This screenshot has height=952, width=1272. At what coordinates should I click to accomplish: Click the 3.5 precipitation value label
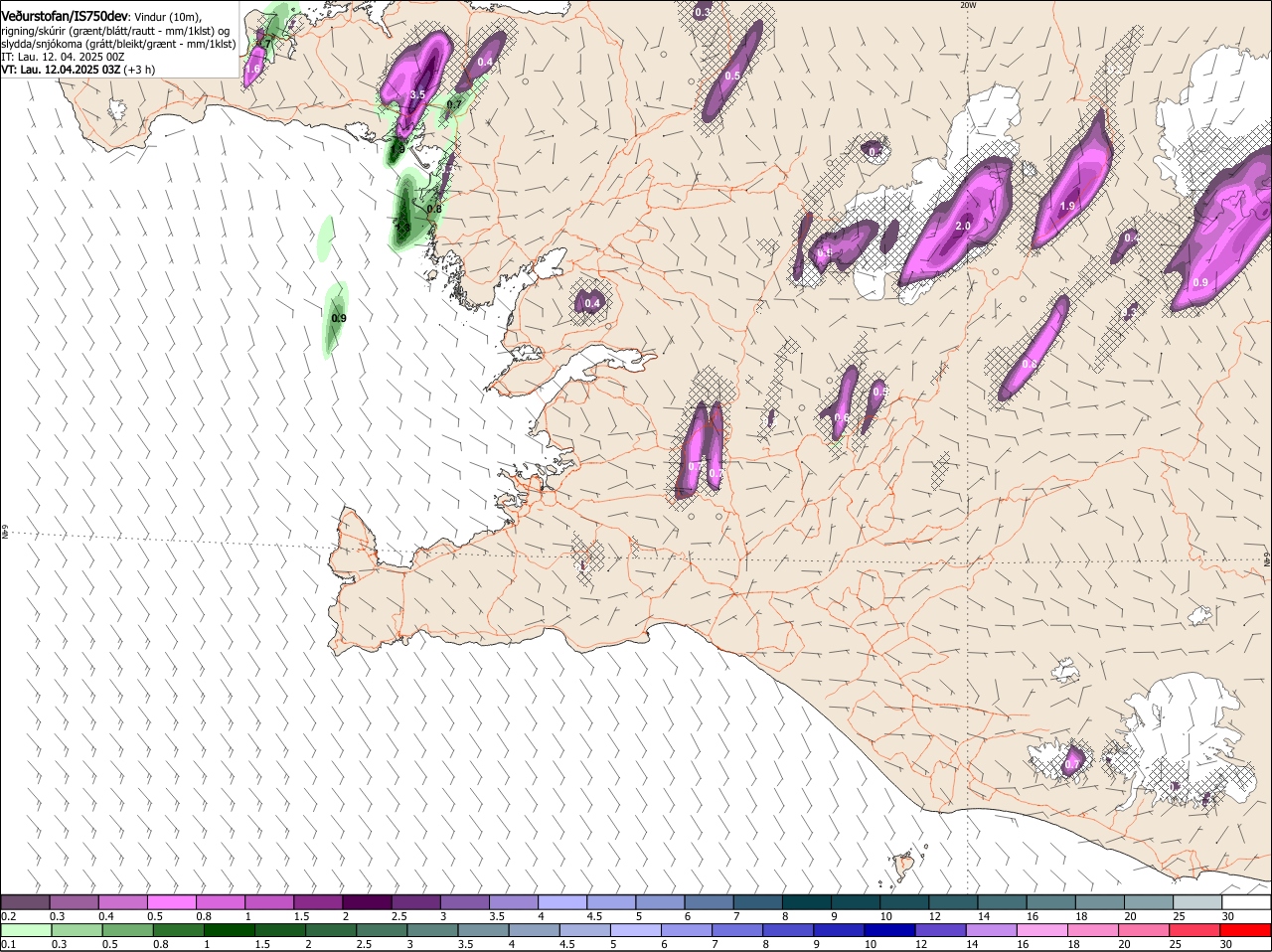(417, 94)
